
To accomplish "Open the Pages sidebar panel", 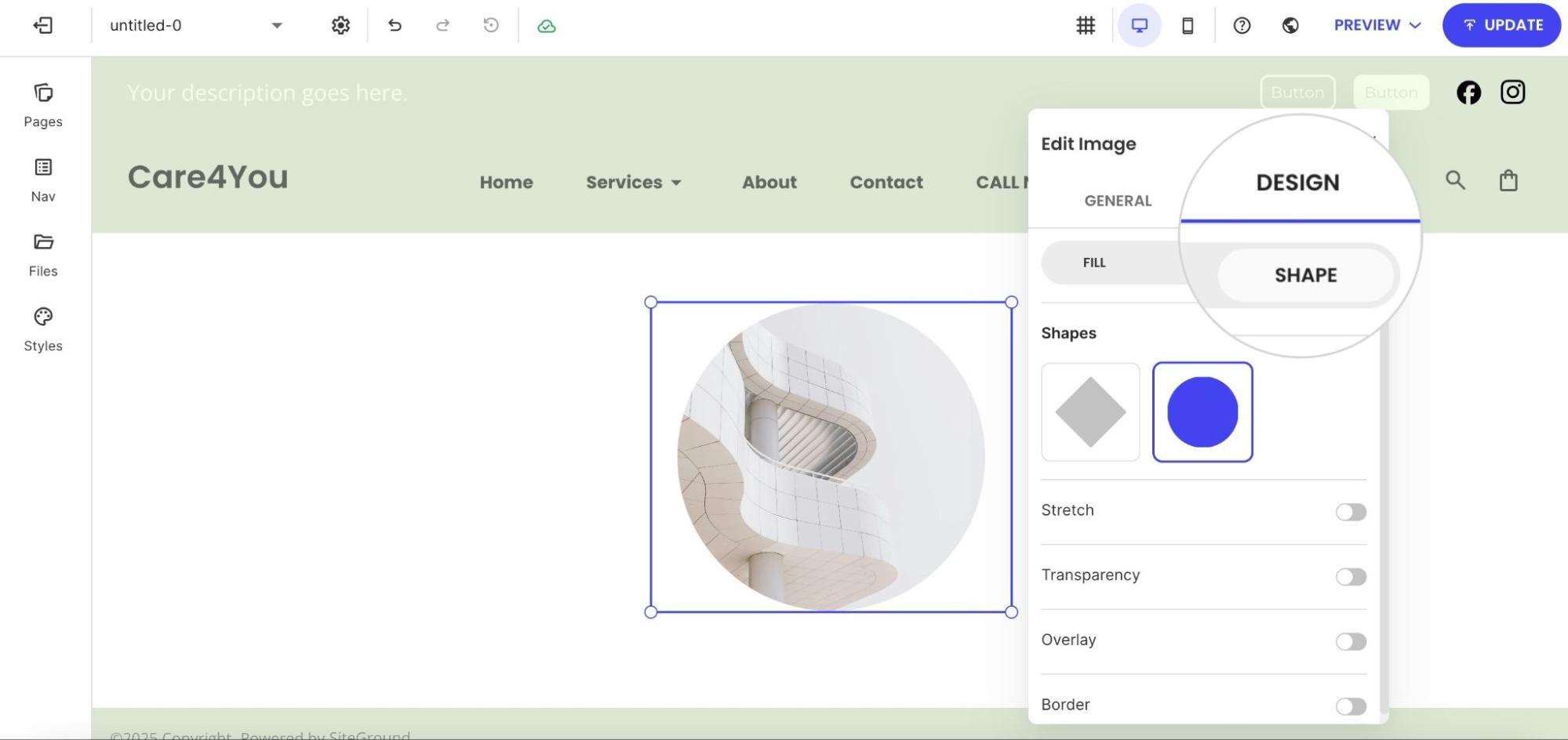I will pos(43,106).
